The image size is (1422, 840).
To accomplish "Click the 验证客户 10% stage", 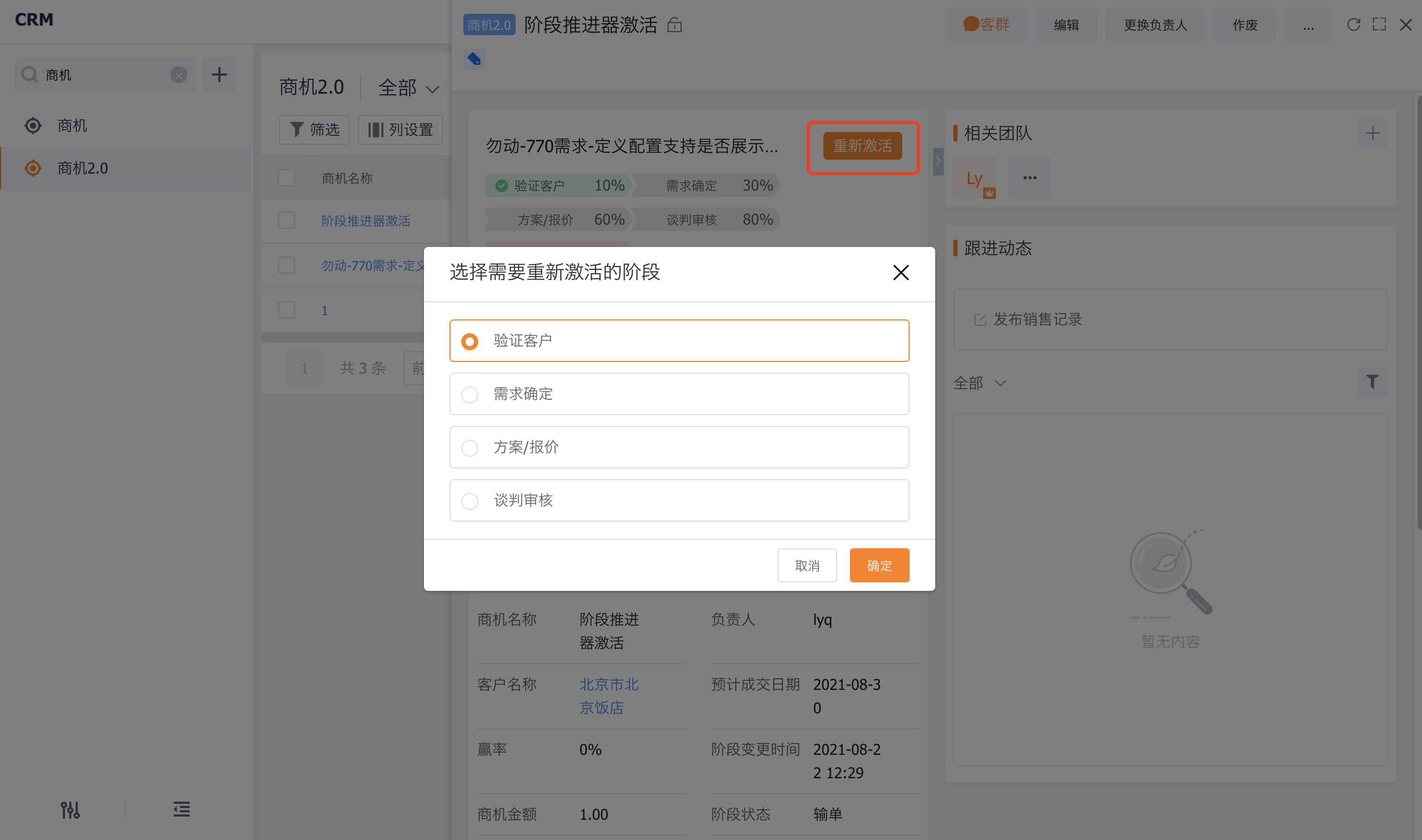I will [559, 186].
